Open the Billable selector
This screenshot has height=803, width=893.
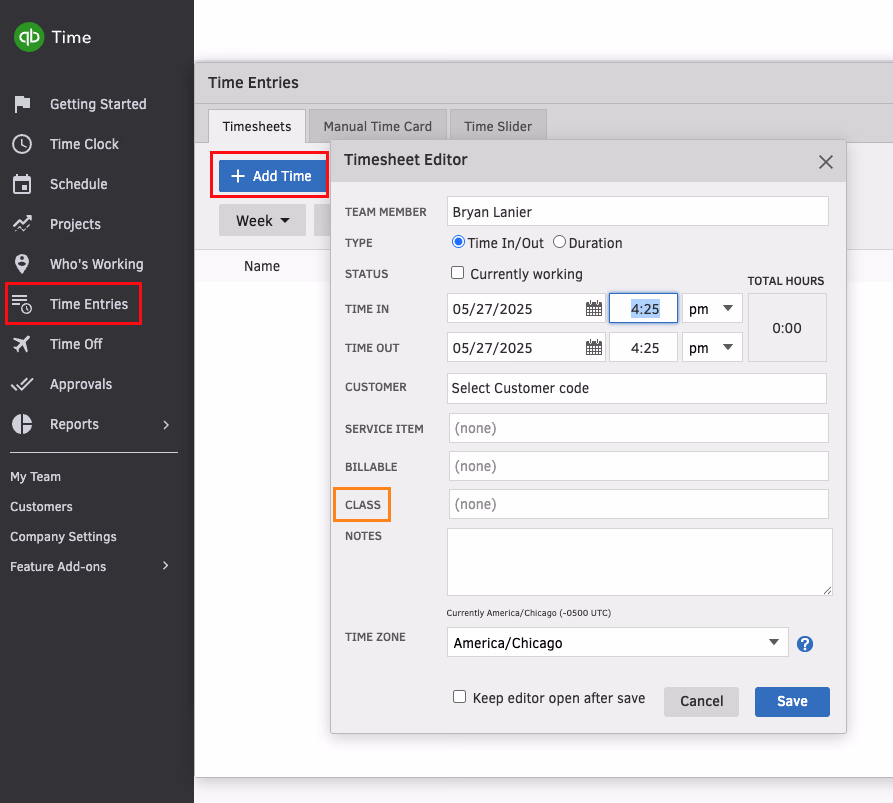click(x=638, y=466)
